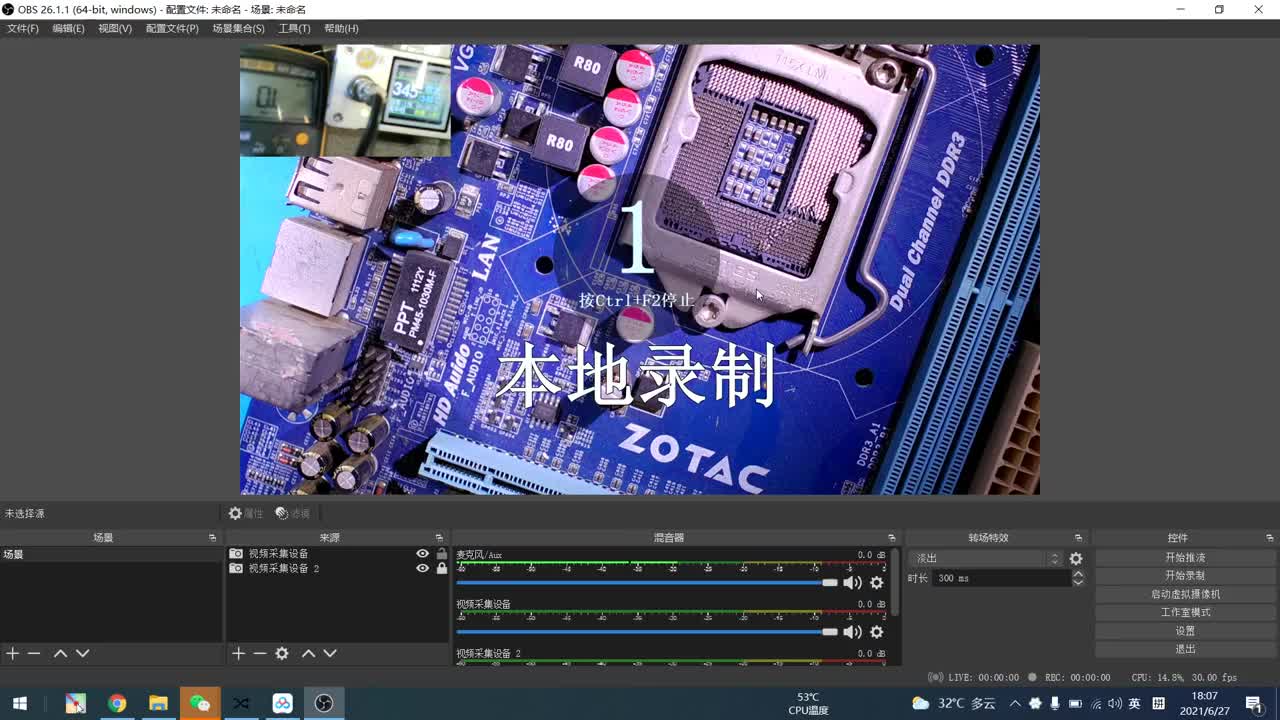Undock the 场景 panel
1280x720 pixels.
coord(212,538)
